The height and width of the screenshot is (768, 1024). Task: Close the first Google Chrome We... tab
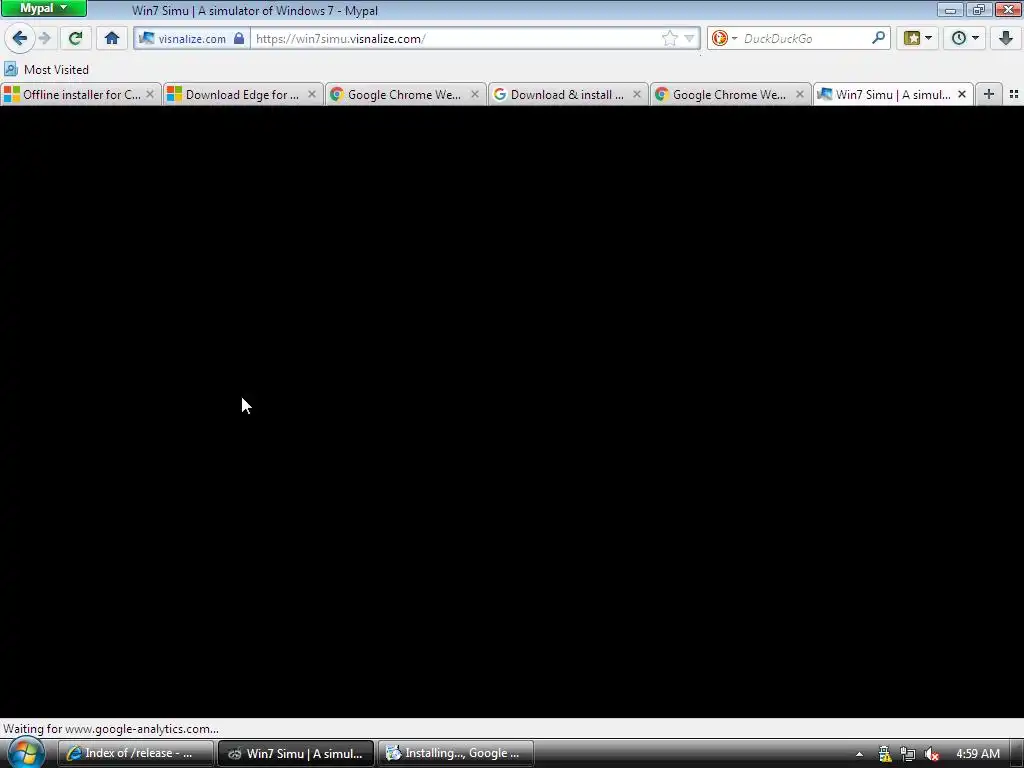tap(474, 95)
